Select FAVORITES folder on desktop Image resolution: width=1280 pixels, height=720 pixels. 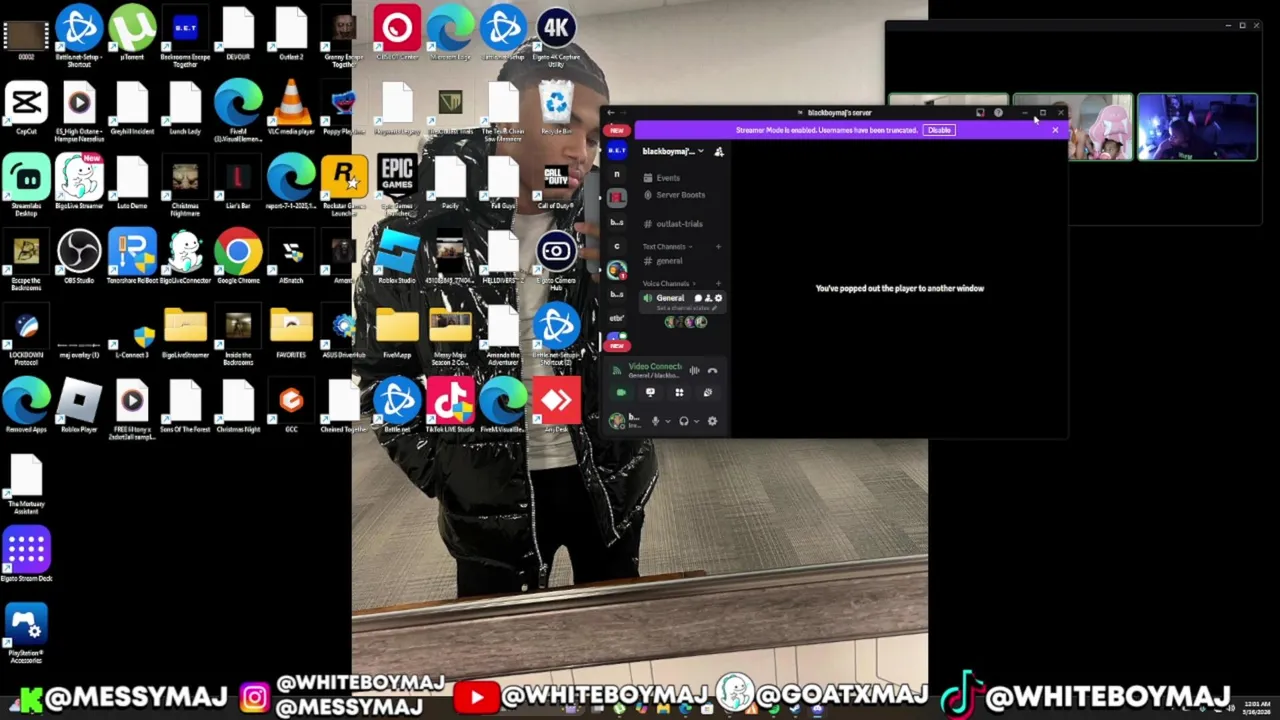(291, 333)
